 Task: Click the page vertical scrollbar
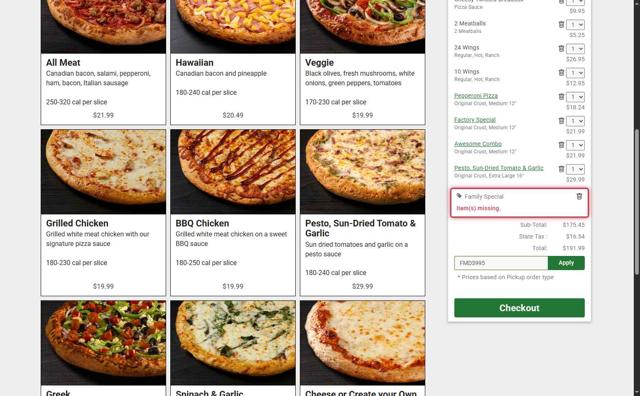pyautogui.click(x=637, y=202)
